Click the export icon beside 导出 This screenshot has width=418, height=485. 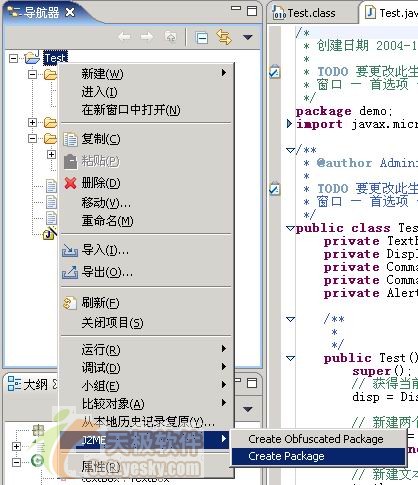[x=70, y=272]
